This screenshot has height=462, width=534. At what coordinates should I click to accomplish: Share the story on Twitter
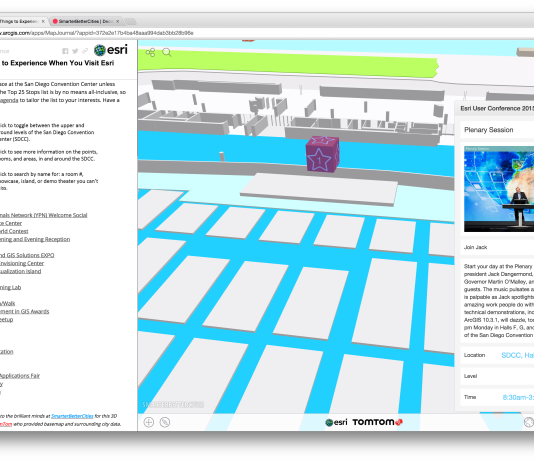pyautogui.click(x=75, y=51)
